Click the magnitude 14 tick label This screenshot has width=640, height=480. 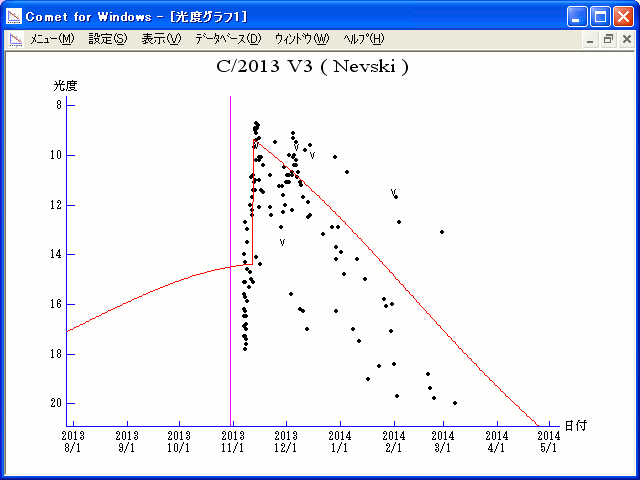click(56, 254)
